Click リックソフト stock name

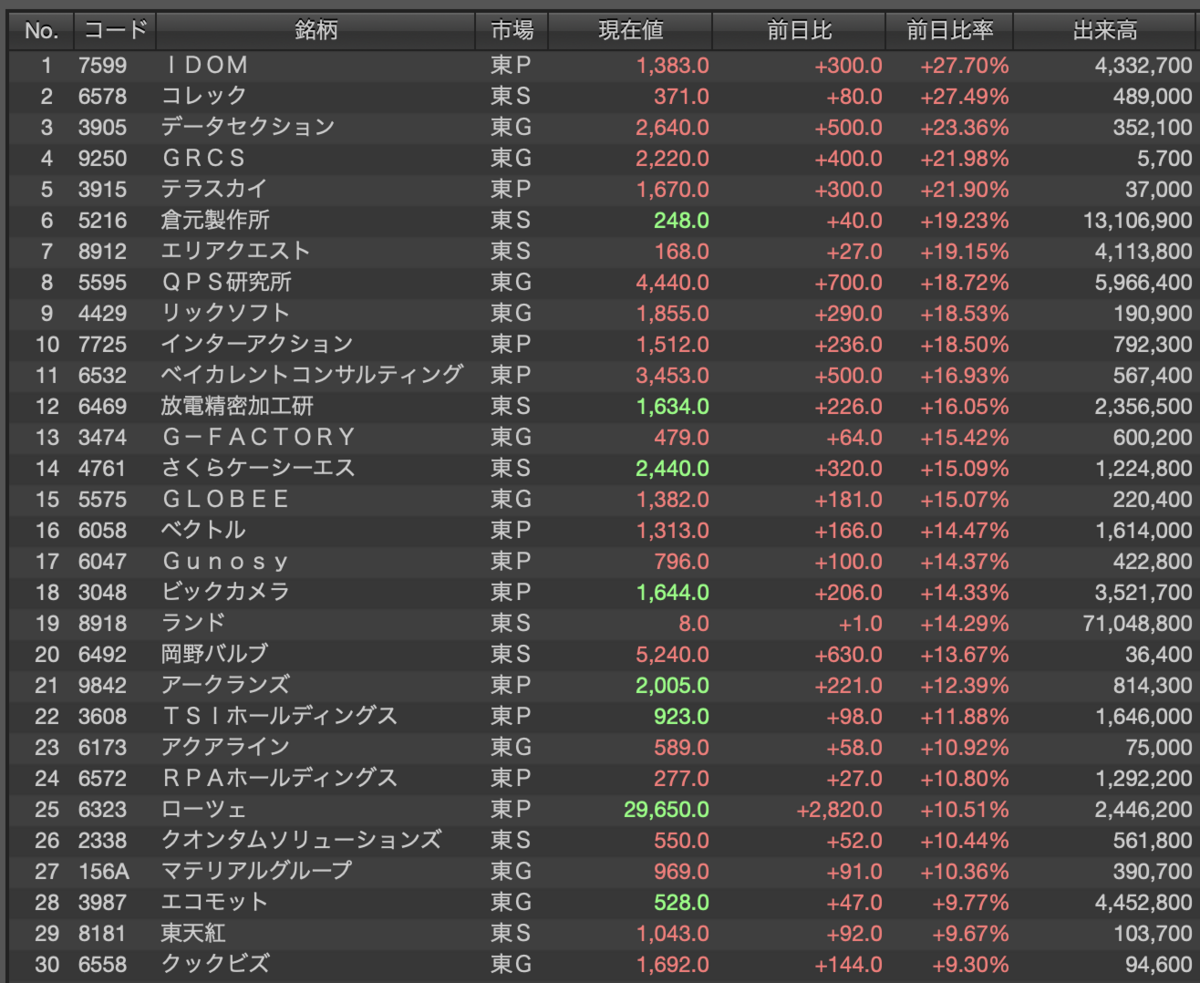(x=225, y=313)
